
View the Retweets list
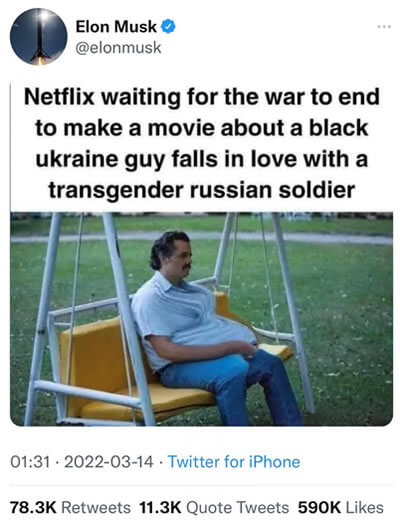pyautogui.click(x=96, y=507)
